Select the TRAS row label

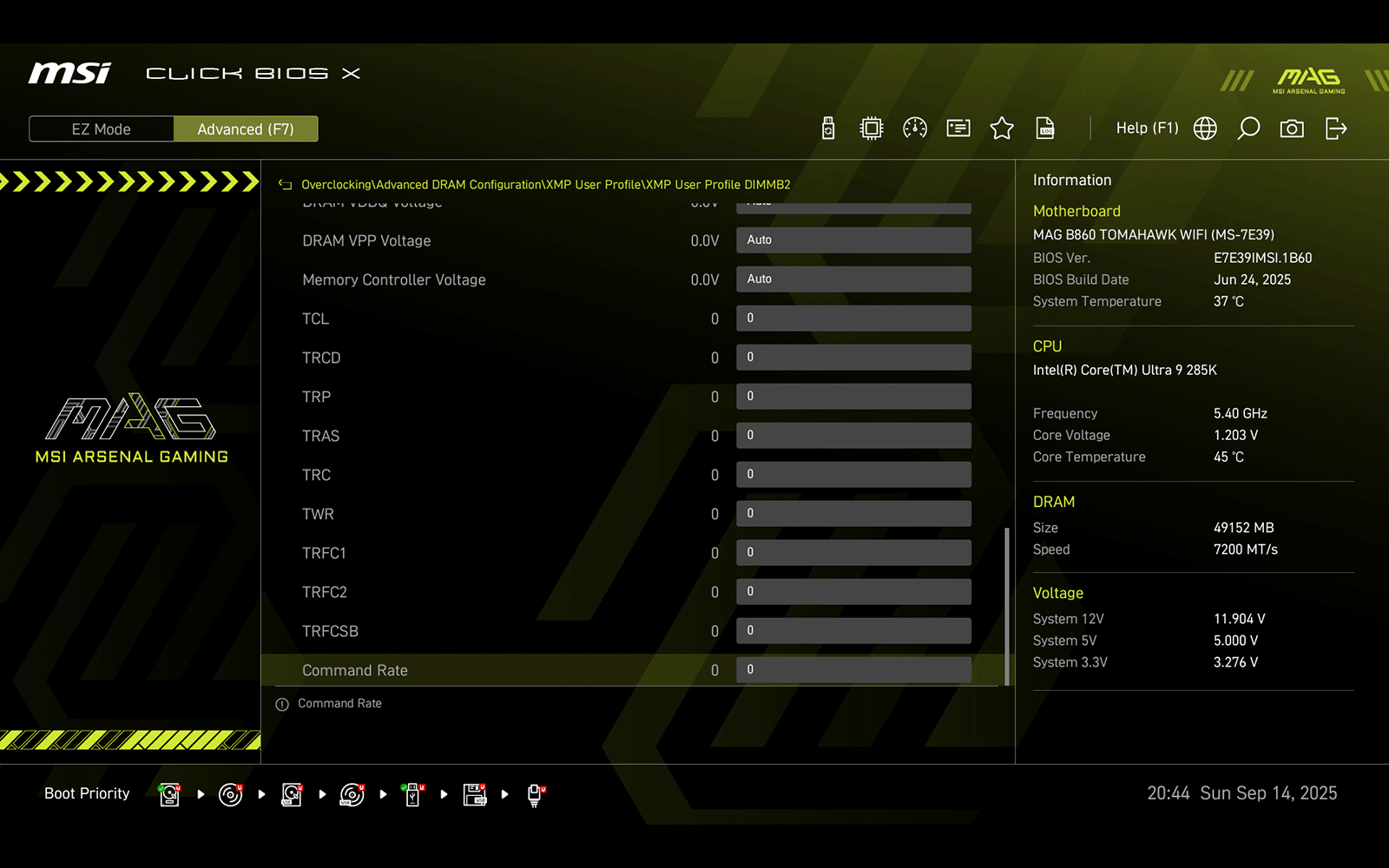(x=320, y=437)
